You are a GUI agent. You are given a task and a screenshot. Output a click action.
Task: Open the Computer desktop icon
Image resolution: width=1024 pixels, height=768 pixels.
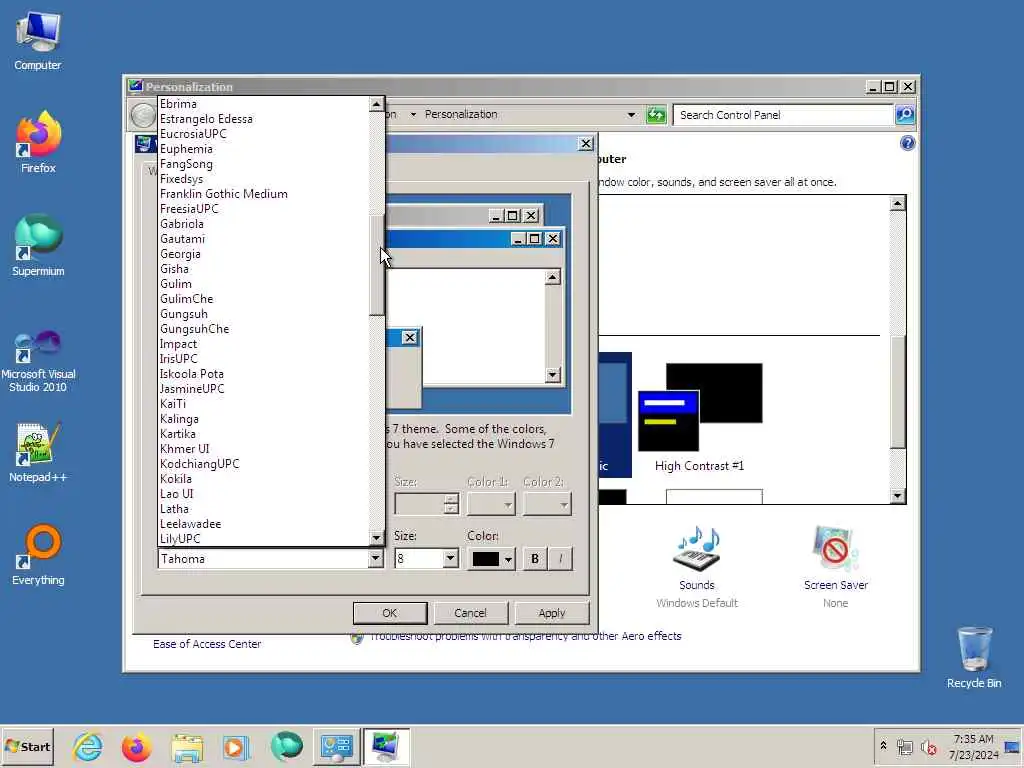click(x=38, y=41)
